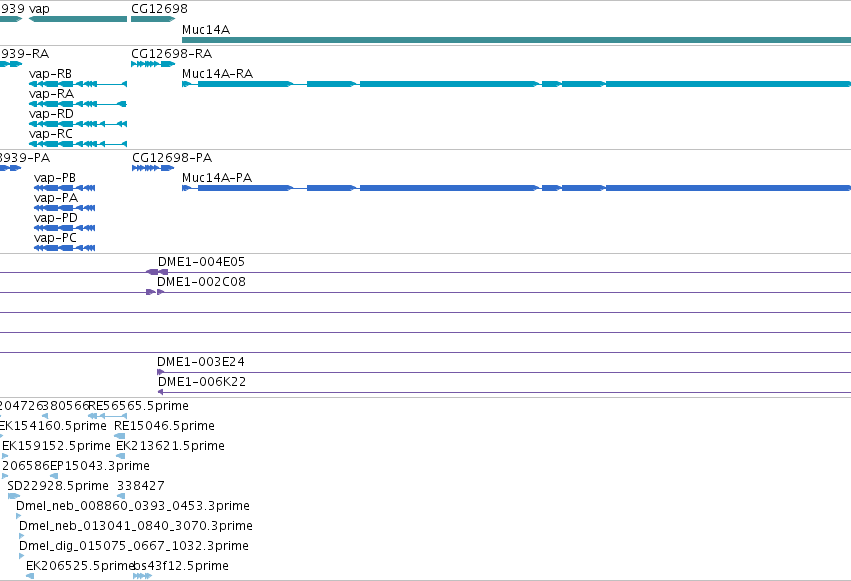Select the vap-RC transcript
This screenshot has width=851, height=581.
[78, 144]
